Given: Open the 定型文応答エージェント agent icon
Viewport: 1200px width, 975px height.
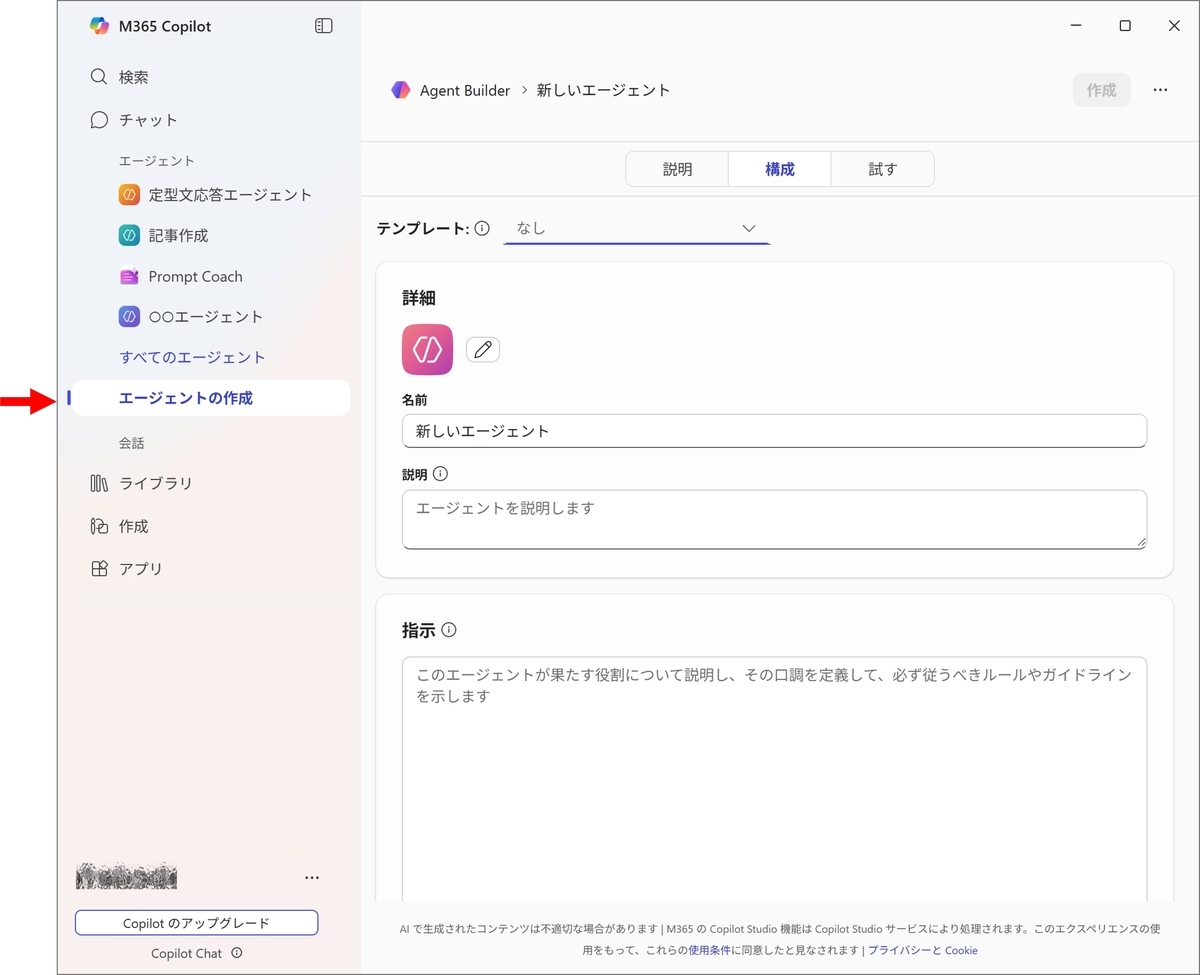Looking at the screenshot, I should [x=128, y=195].
